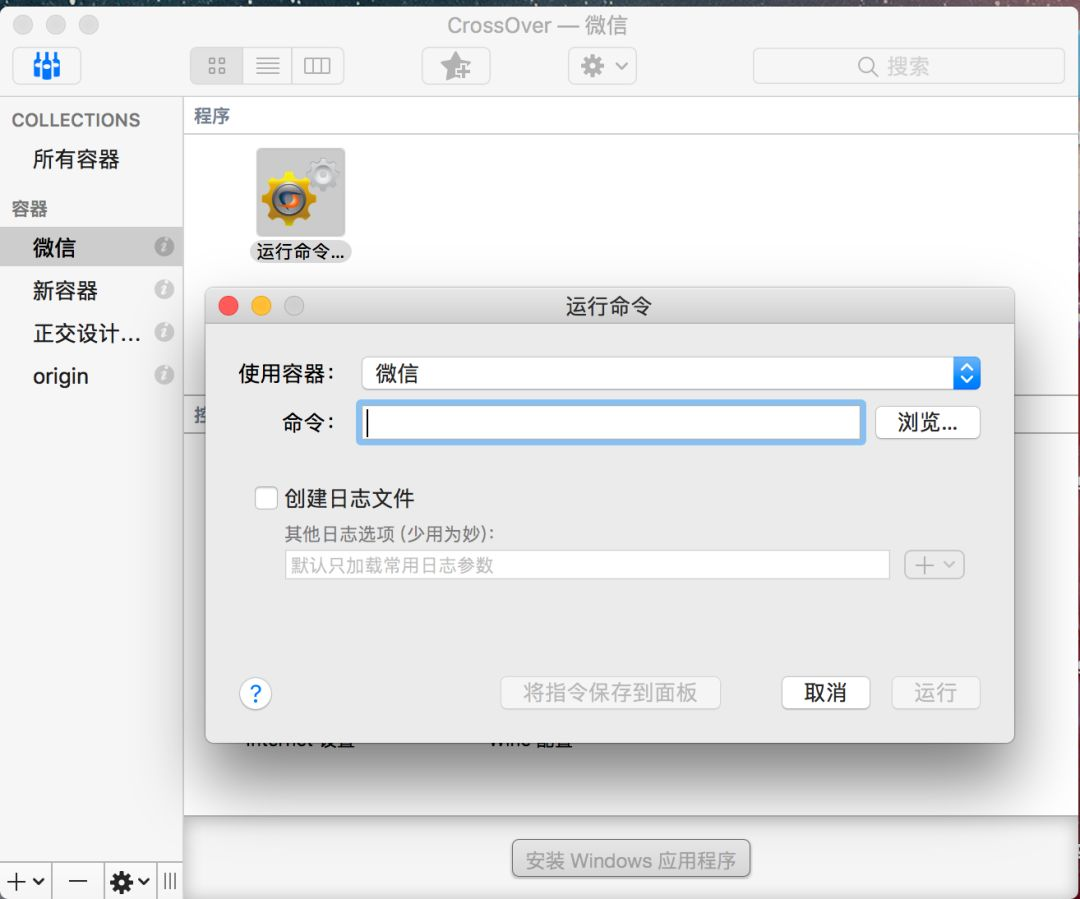
Task: Open the toolbar gear action menu
Action: [602, 66]
